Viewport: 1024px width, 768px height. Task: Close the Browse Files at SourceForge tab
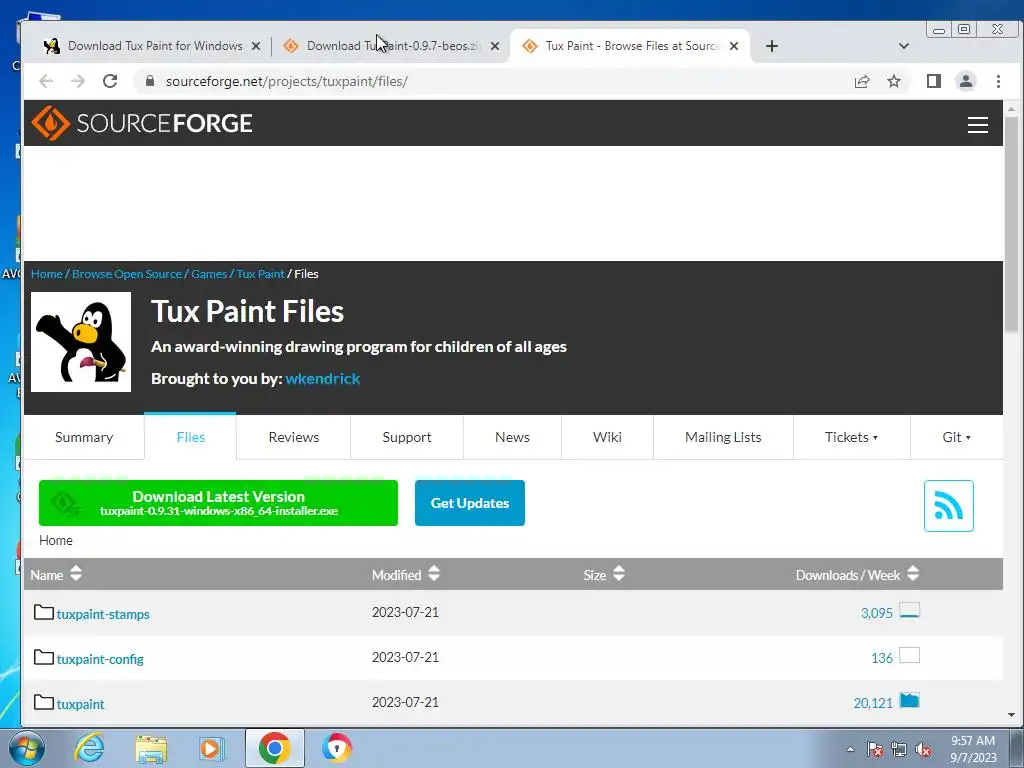(734, 46)
